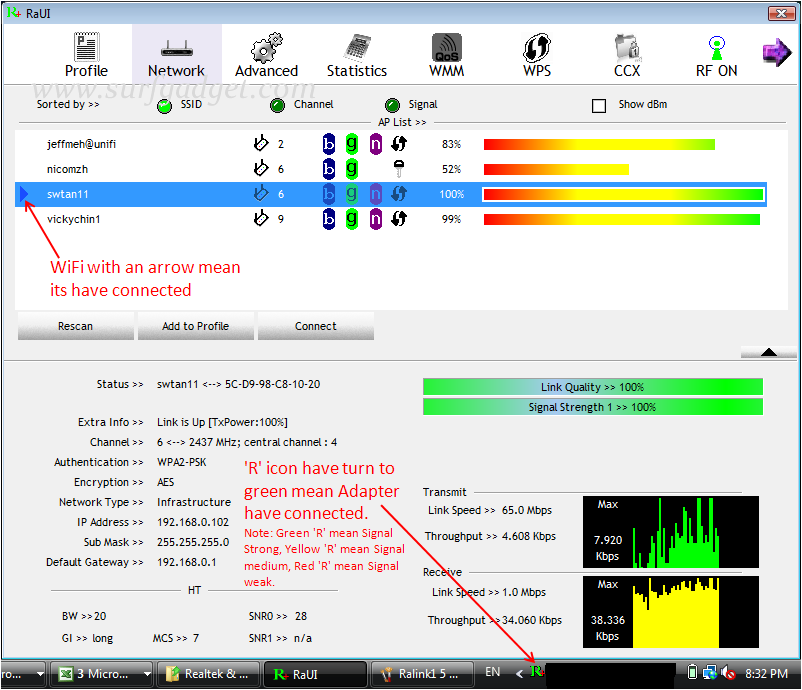Click the network connection tray icon

710,673
